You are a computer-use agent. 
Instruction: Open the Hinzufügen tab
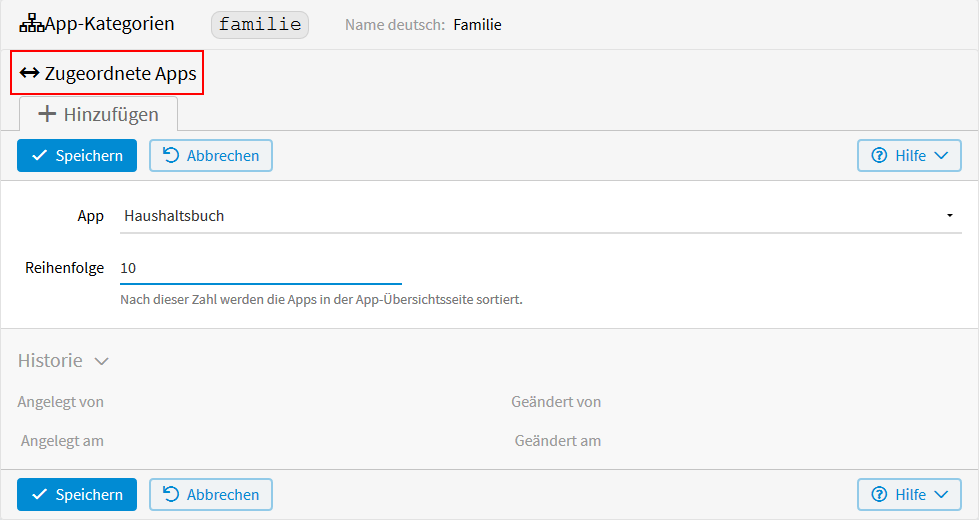(99, 114)
